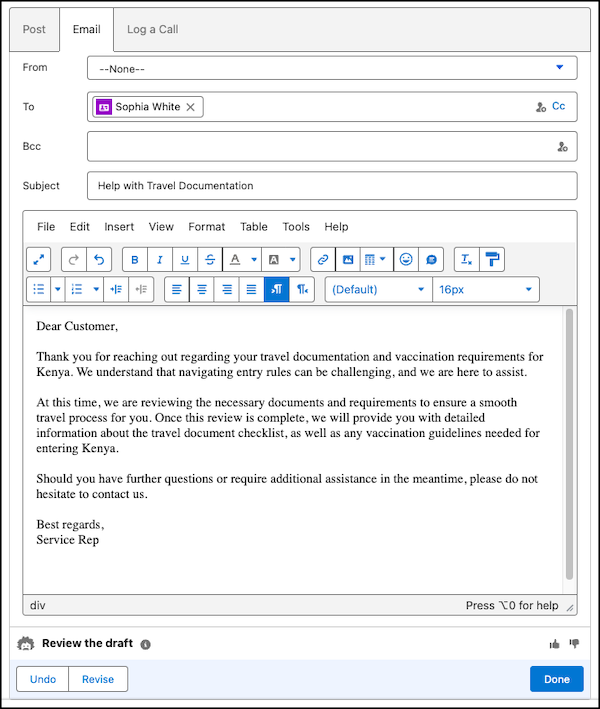This screenshot has height=709, width=600.
Task: Open the table insert dropdown
Action: click(x=376, y=260)
